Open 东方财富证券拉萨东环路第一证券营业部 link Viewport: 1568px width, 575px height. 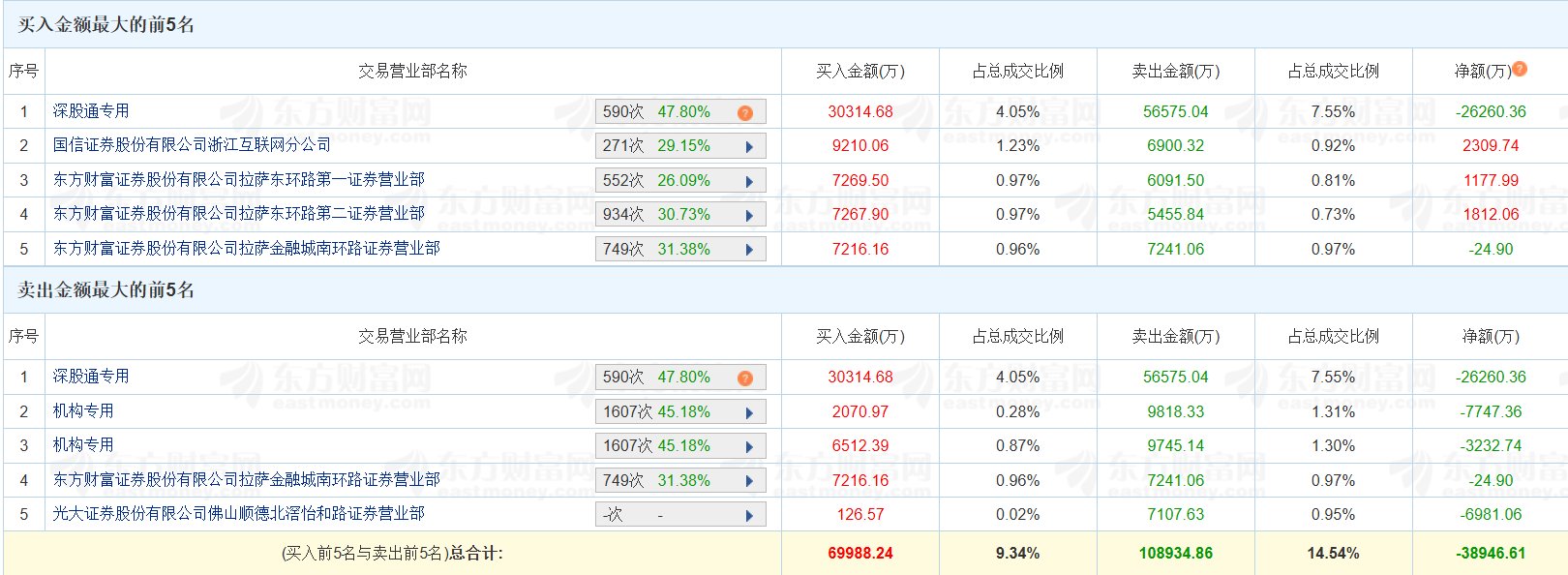[x=238, y=180]
